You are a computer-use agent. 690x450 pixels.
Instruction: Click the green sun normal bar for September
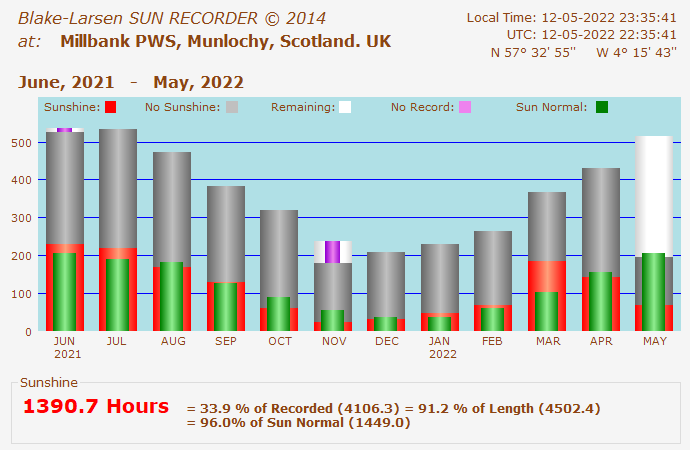[x=225, y=307]
